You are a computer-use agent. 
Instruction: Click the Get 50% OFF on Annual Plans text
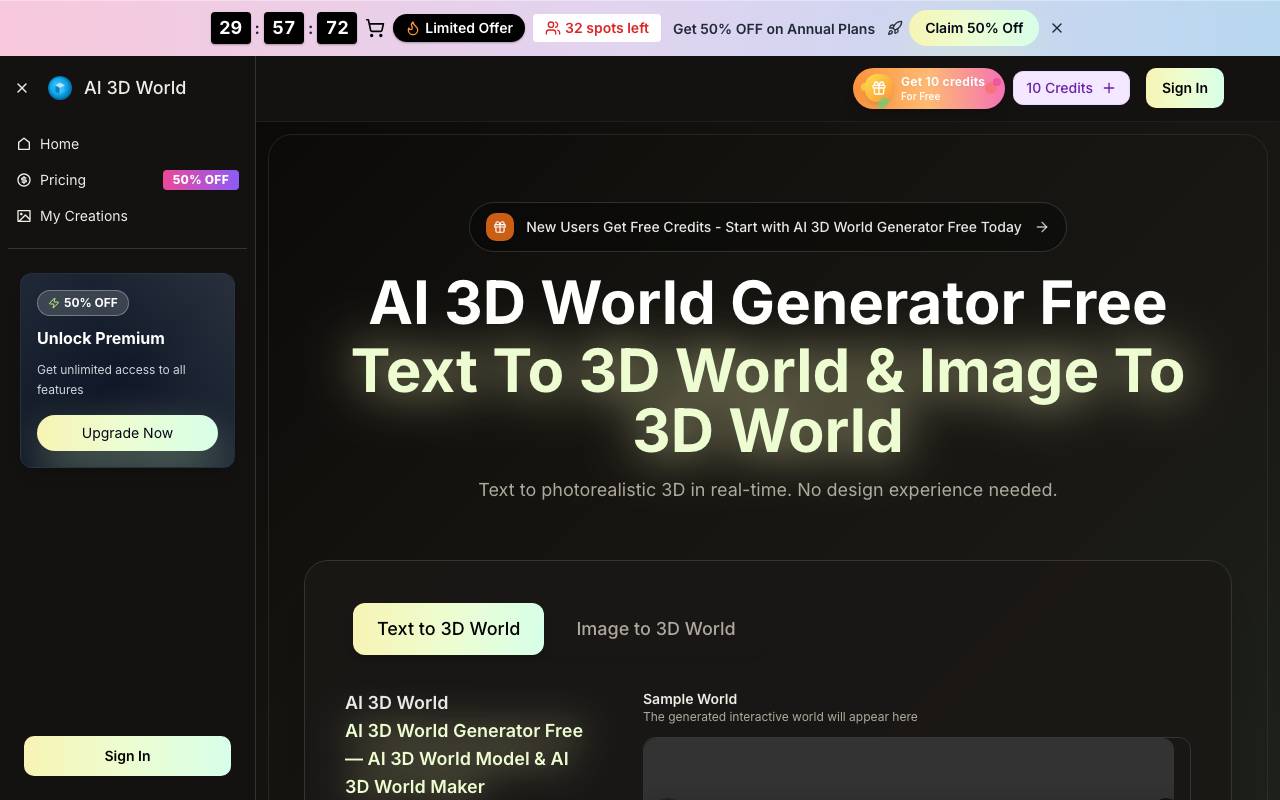pyautogui.click(x=774, y=29)
